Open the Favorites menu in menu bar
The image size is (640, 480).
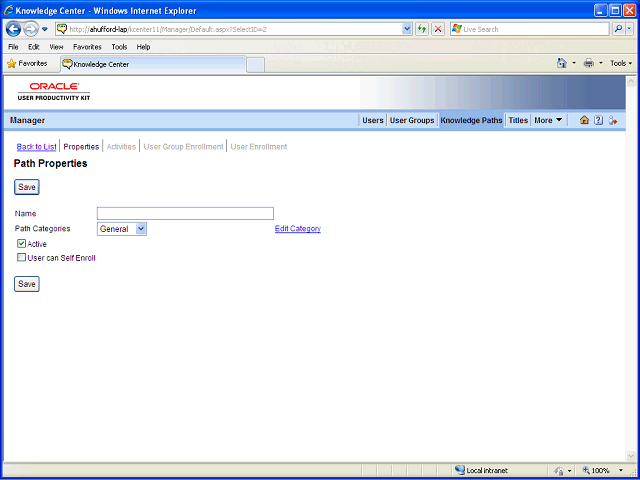[87, 47]
